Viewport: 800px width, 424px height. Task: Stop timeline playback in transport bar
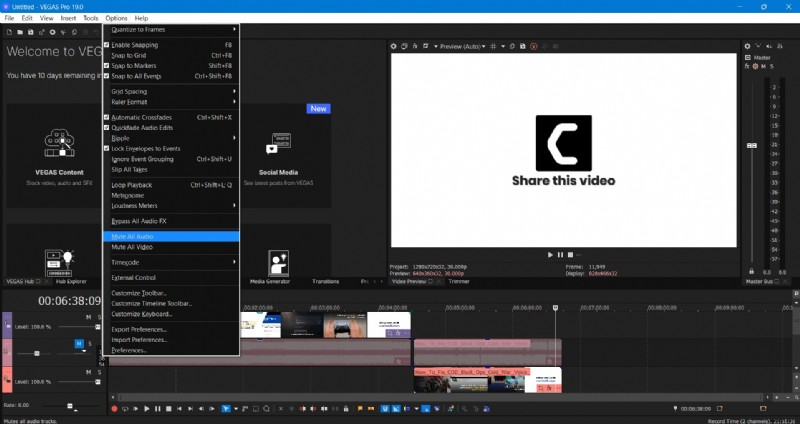coord(168,409)
